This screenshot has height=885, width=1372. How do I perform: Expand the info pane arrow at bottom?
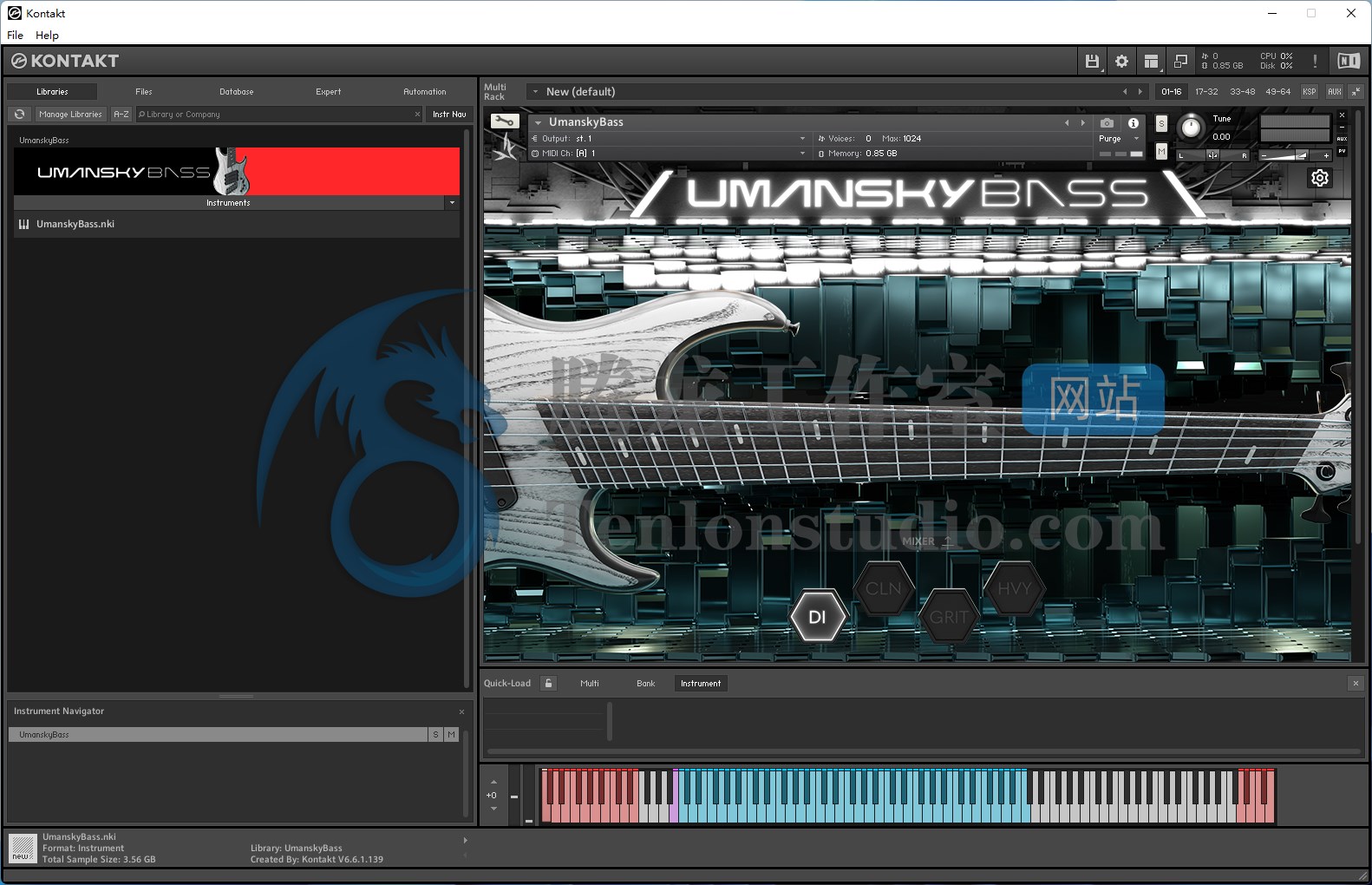coord(465,840)
